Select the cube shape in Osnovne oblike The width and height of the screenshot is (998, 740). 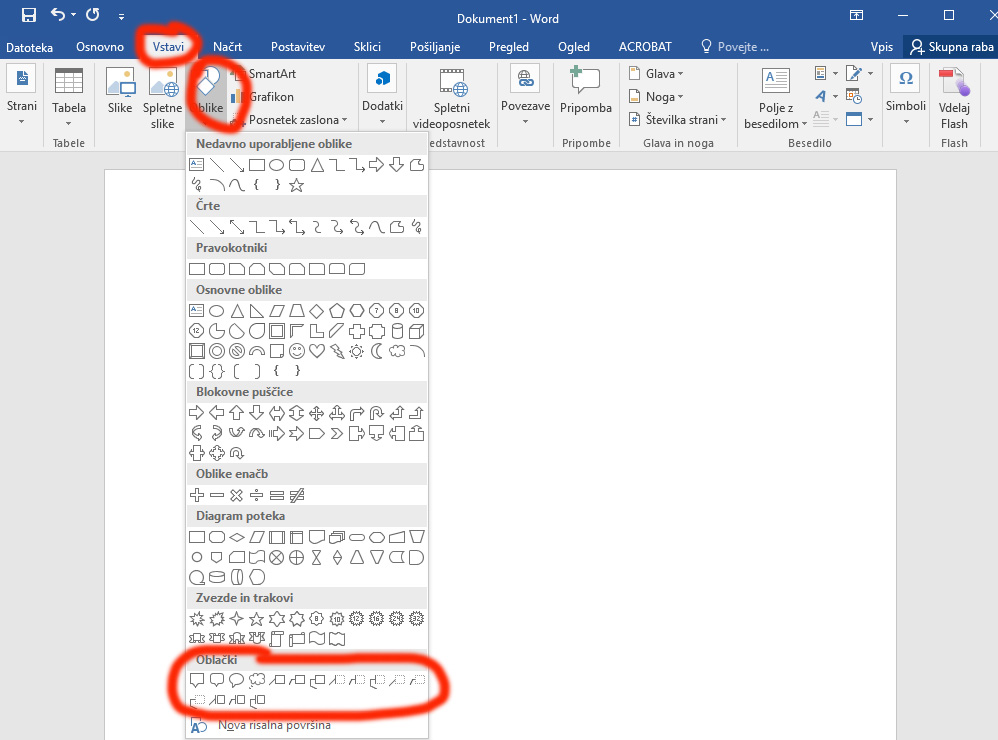pos(416,331)
